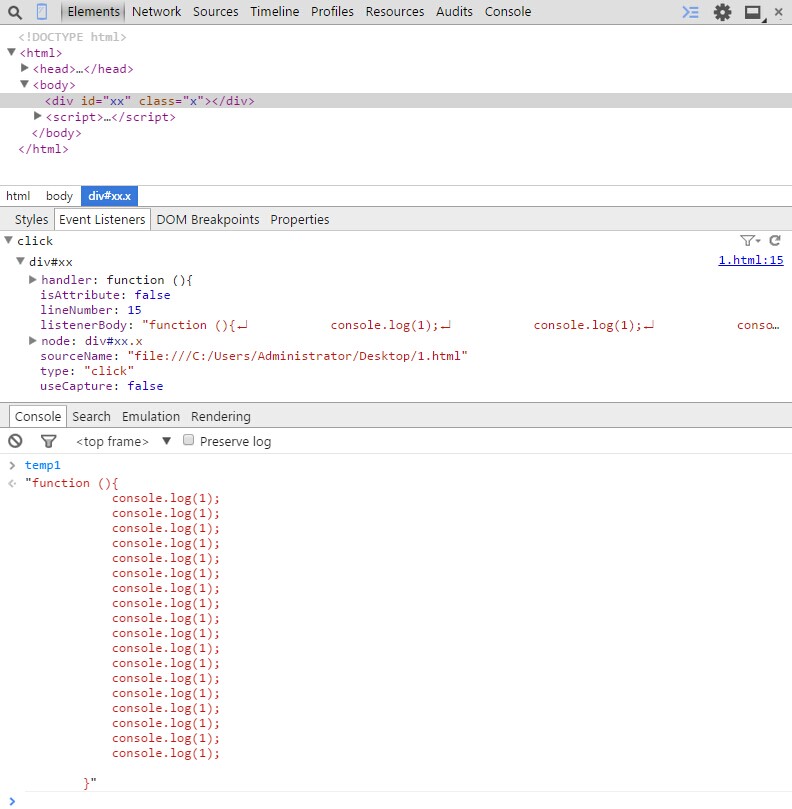This screenshot has height=809, width=792.
Task: Change dock side of DevTools
Action: tap(754, 12)
